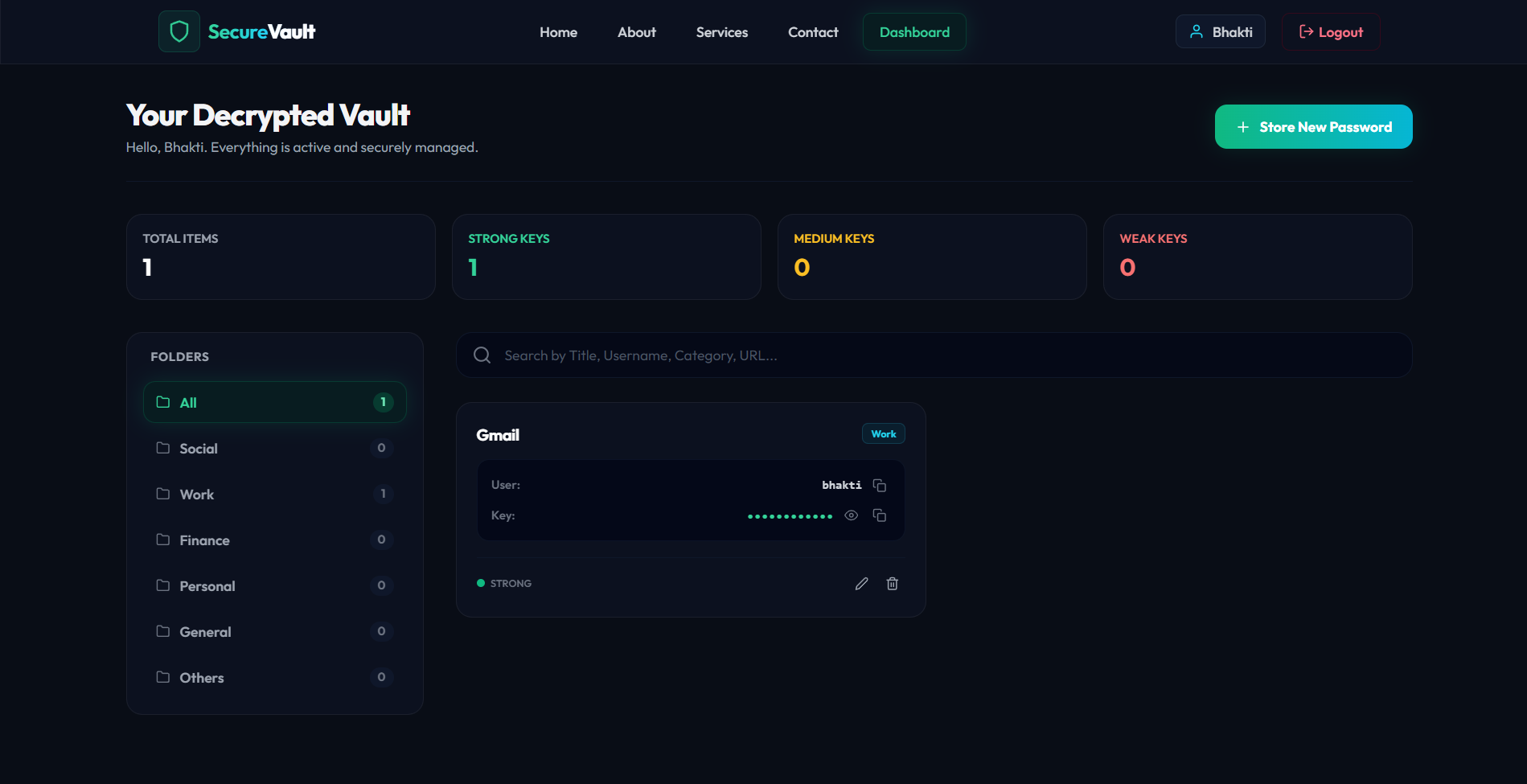Reveal the hidden Gmail key
The width and height of the screenshot is (1527, 784).
coord(852,515)
